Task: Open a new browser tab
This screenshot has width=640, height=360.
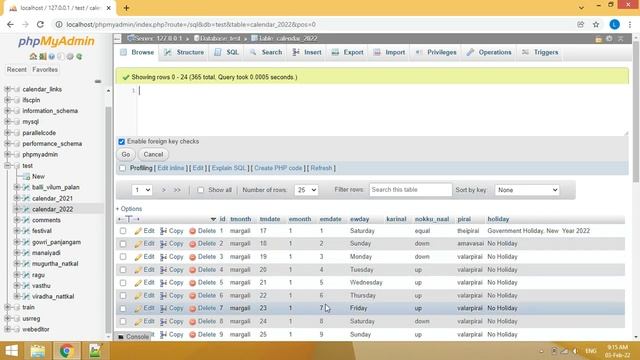Action: [126, 8]
